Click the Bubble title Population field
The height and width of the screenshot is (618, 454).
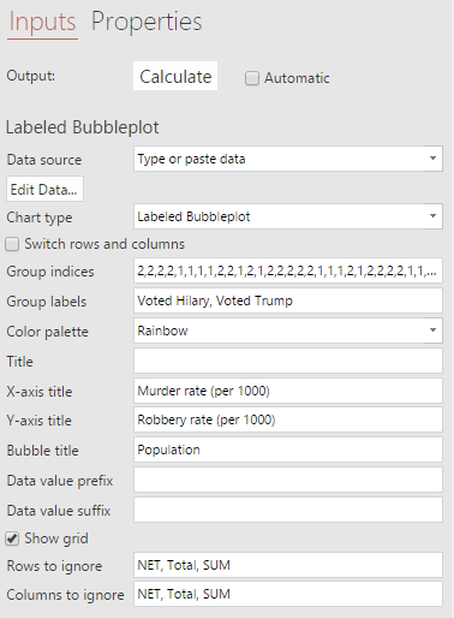coord(288,450)
